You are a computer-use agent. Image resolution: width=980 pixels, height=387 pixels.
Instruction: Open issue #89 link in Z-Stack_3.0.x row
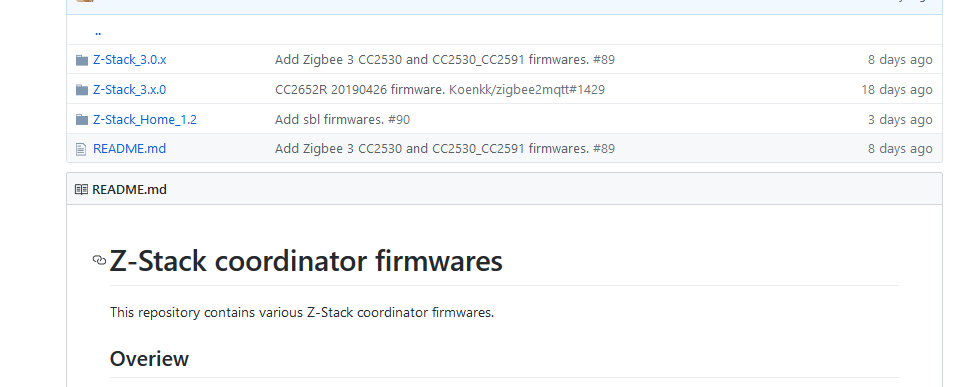click(604, 60)
